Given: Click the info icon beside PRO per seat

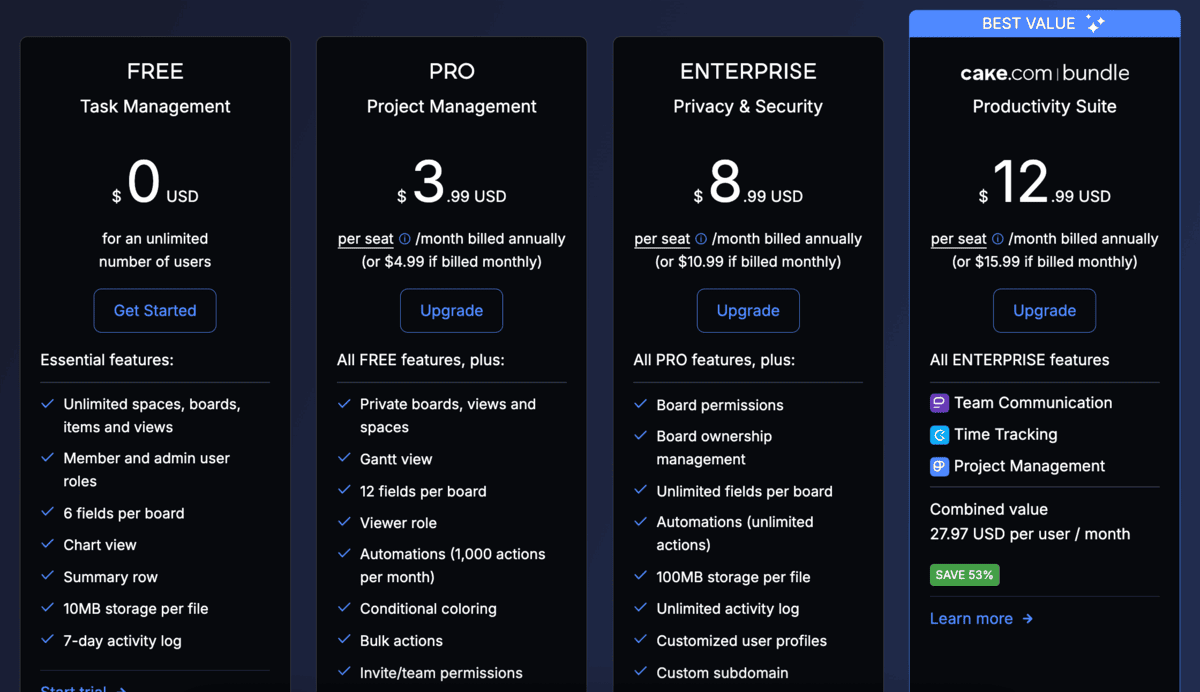Looking at the screenshot, I should (405, 239).
